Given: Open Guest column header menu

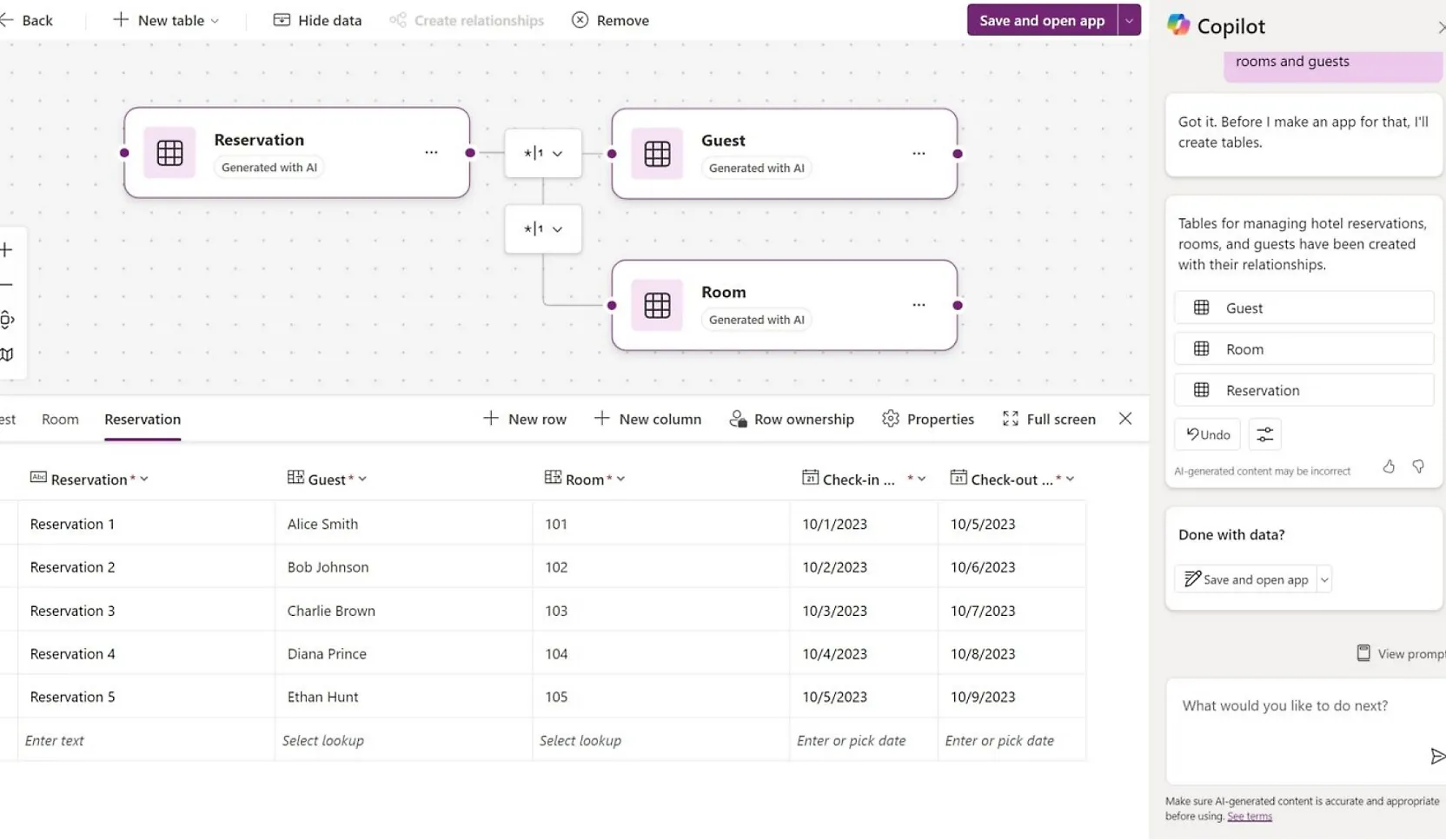Looking at the screenshot, I should [362, 479].
